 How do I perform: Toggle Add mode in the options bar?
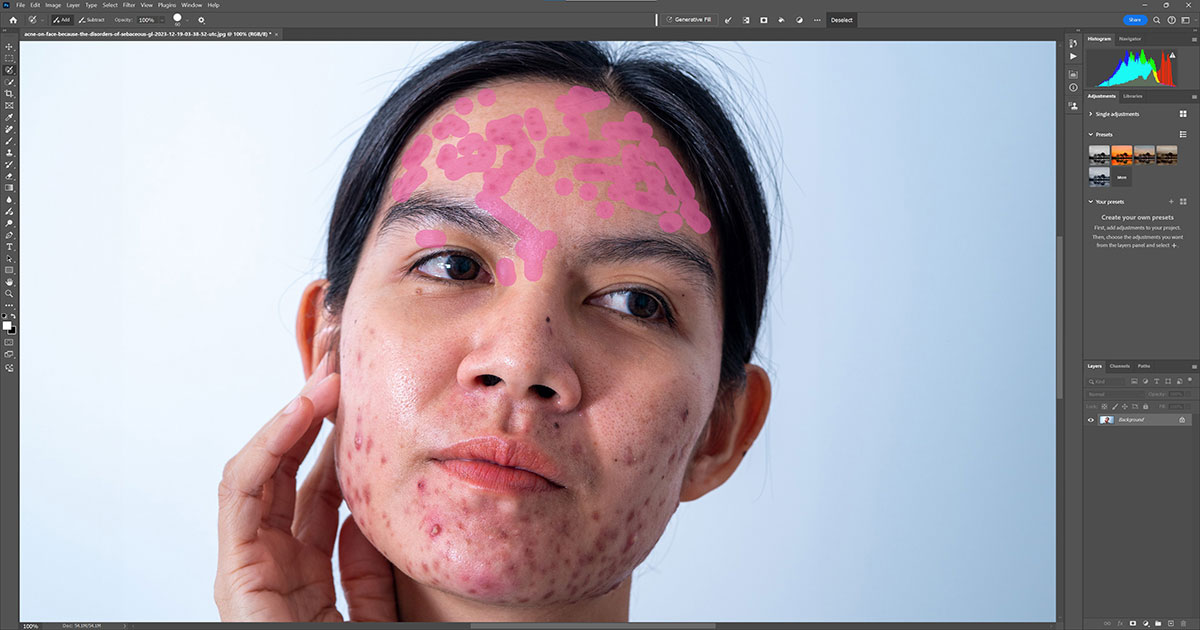click(62, 19)
